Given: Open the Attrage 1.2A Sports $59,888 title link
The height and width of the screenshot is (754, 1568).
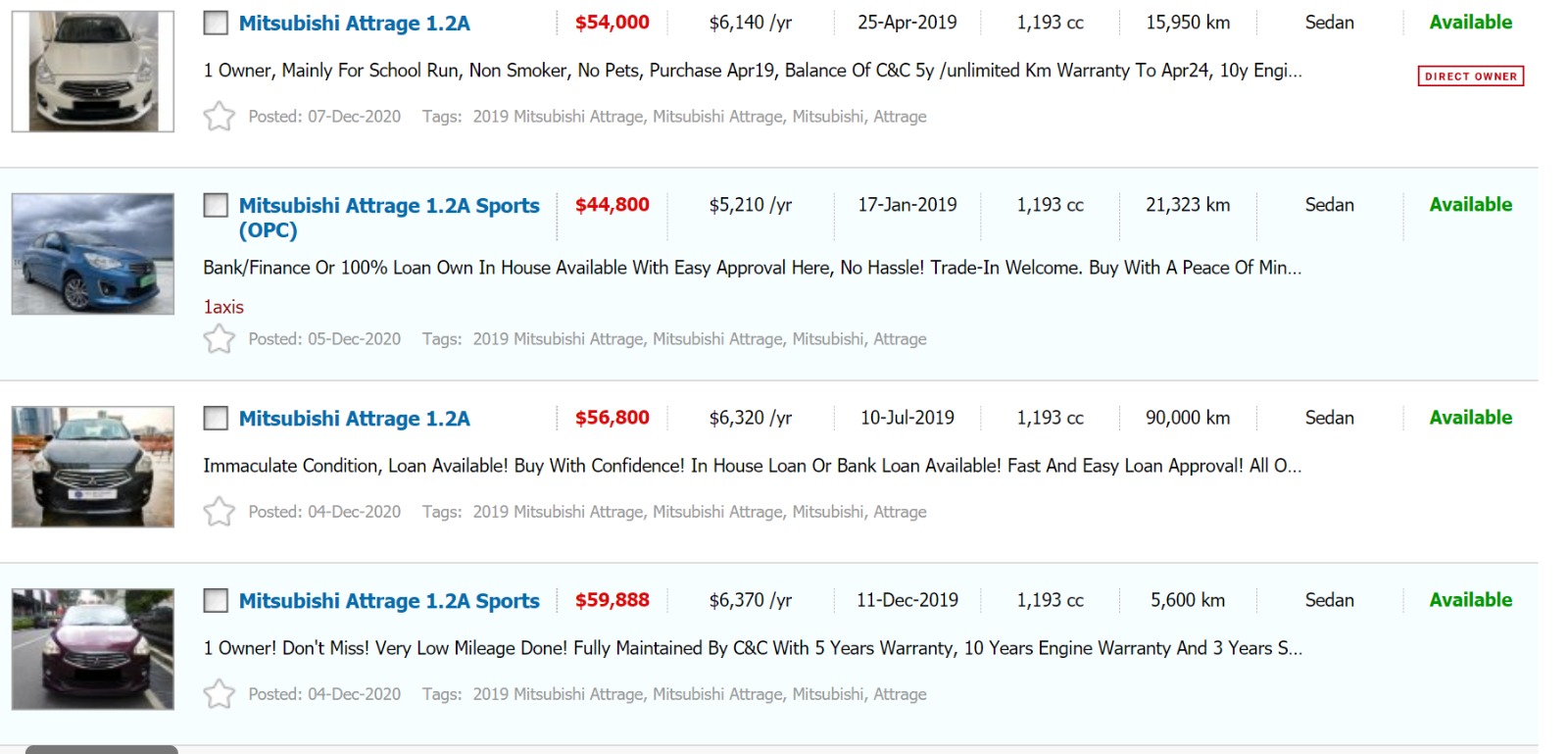Looking at the screenshot, I should tap(388, 601).
